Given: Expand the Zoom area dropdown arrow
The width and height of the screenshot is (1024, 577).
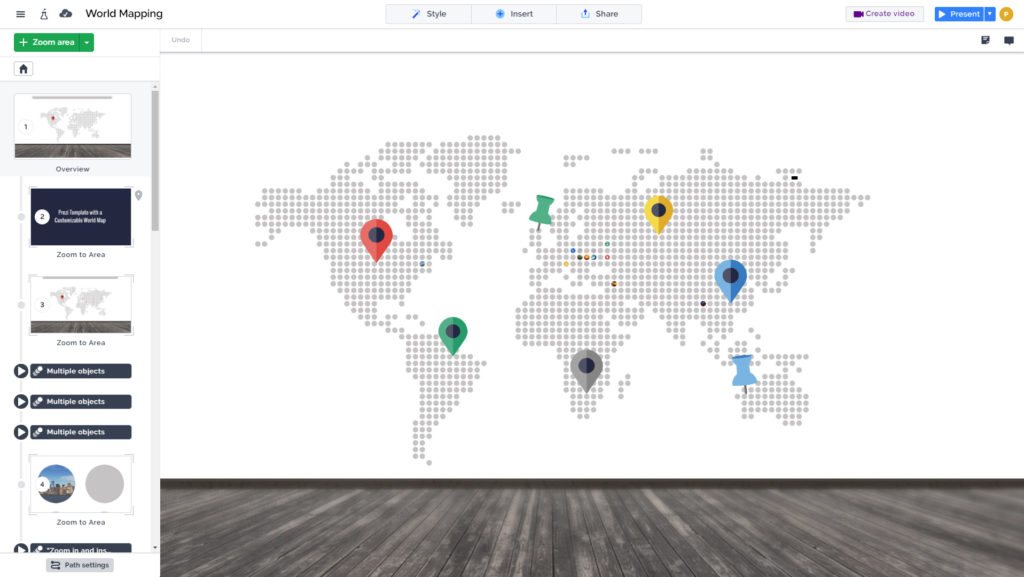Looking at the screenshot, I should pyautogui.click(x=87, y=42).
